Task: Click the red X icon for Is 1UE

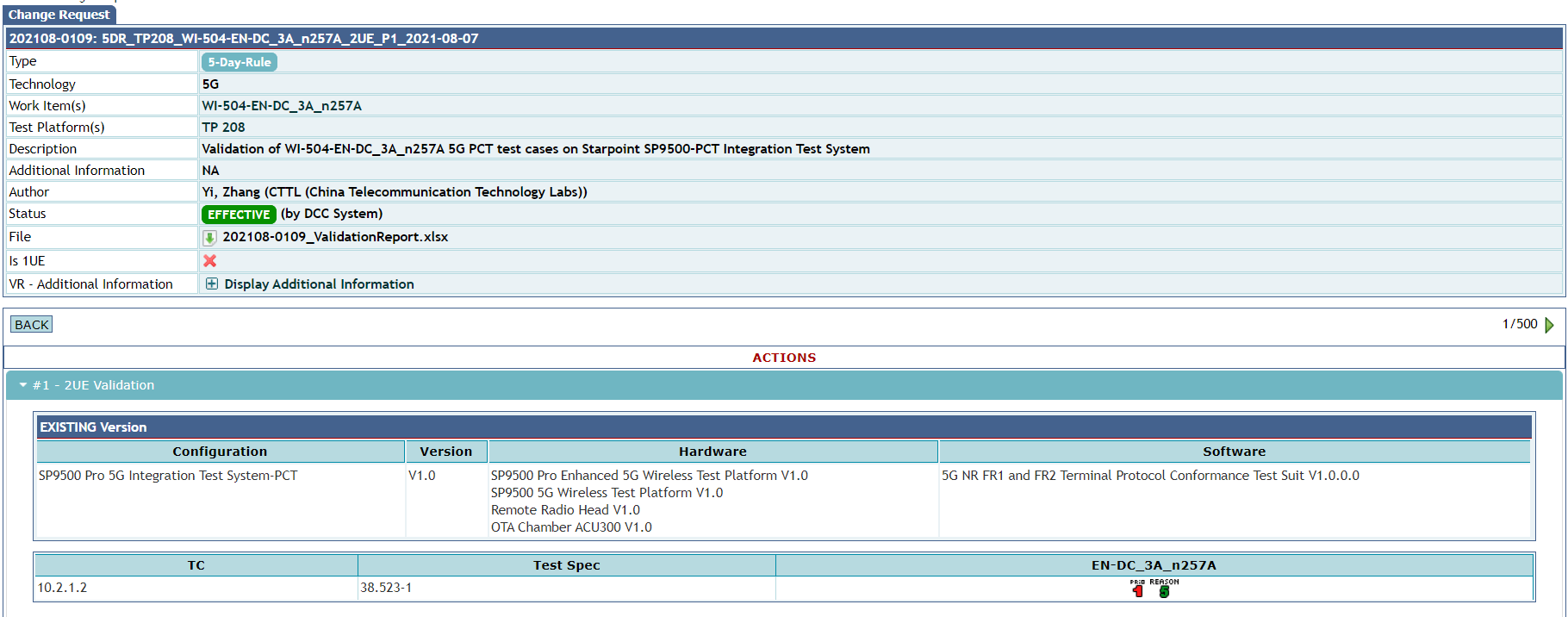Action: pyautogui.click(x=209, y=260)
